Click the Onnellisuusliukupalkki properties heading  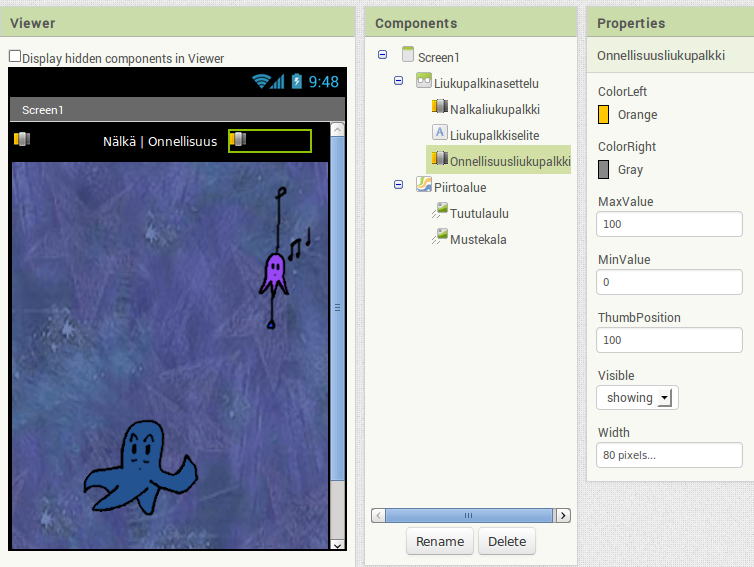(661, 56)
